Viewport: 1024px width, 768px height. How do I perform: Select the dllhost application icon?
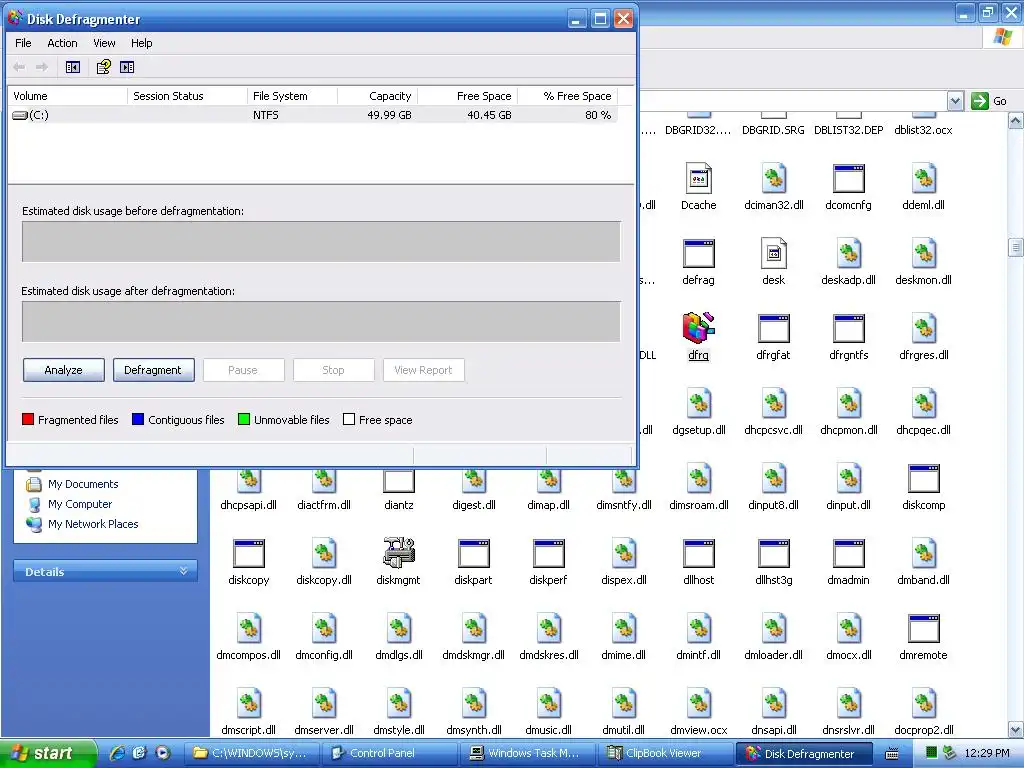click(x=698, y=554)
